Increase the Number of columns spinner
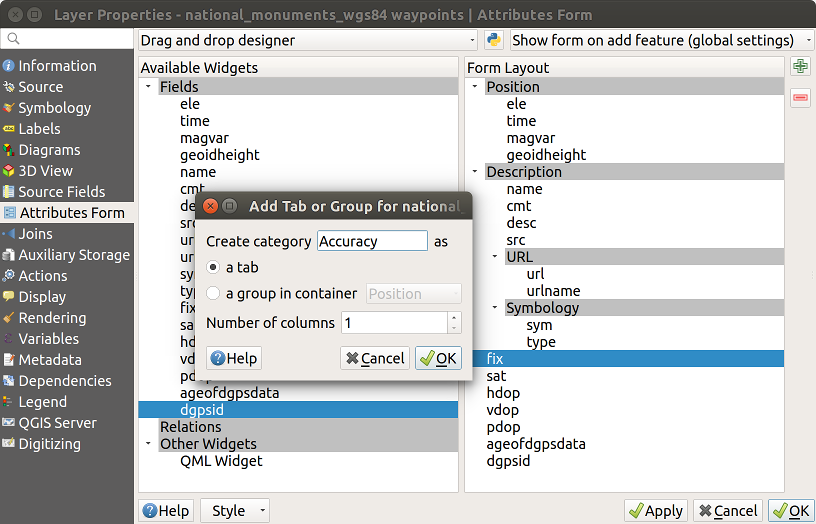Screen dimensions: 816x524 click(x=455, y=318)
